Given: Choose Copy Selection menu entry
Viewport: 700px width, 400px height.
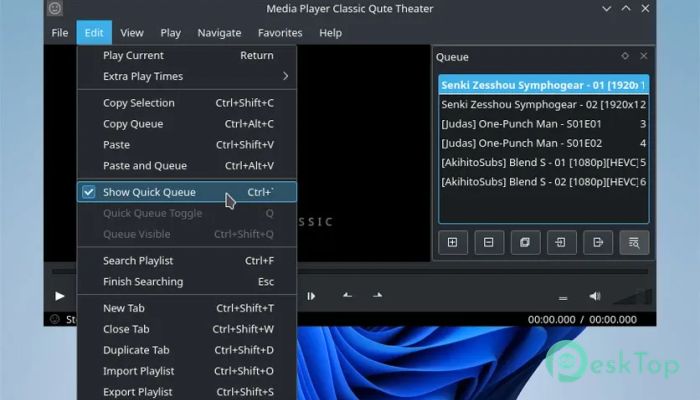Looking at the screenshot, I should tap(187, 103).
